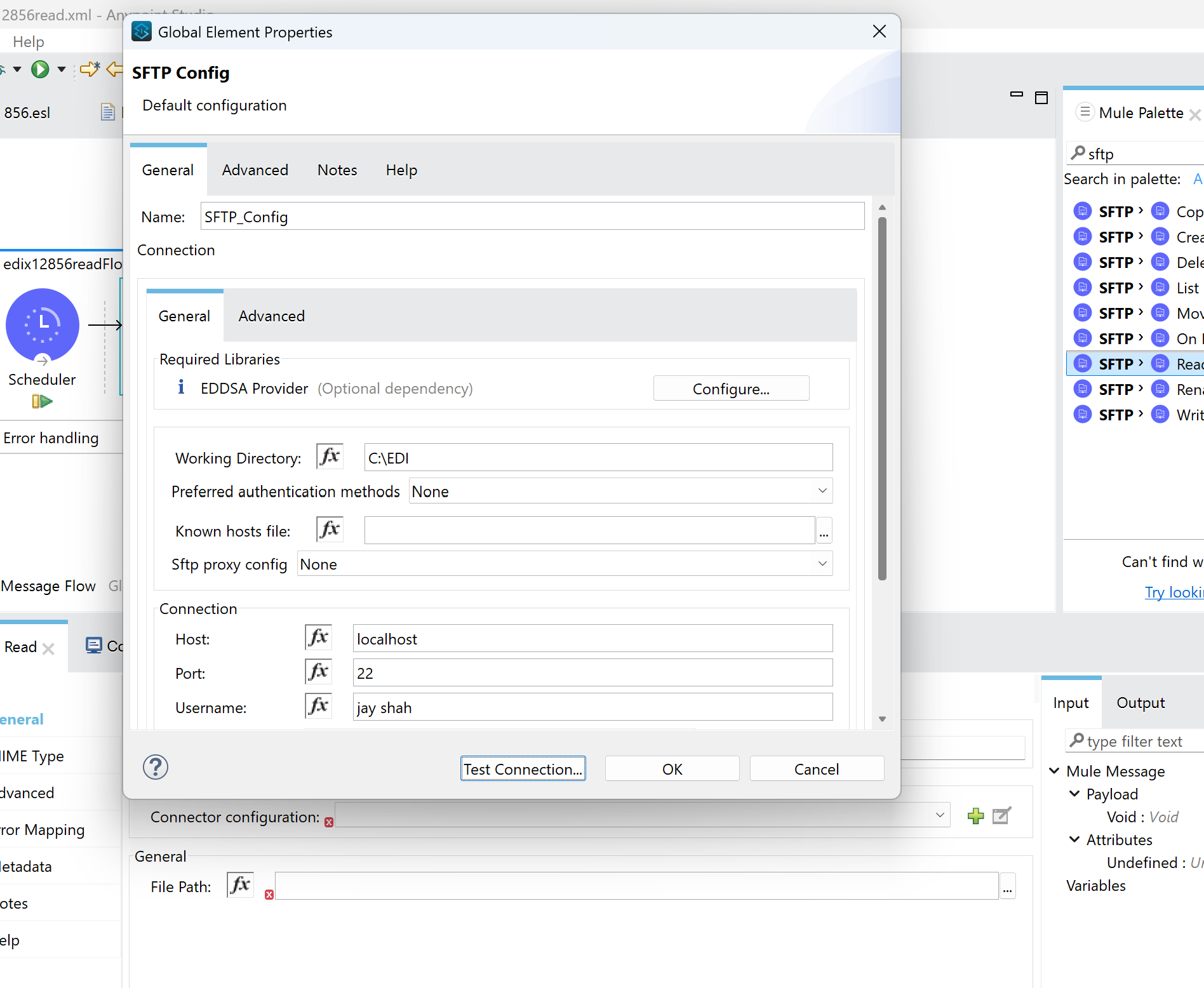Image resolution: width=1204 pixels, height=988 pixels.
Task: Open the Mule Palette view menu icon
Action: click(x=1085, y=112)
